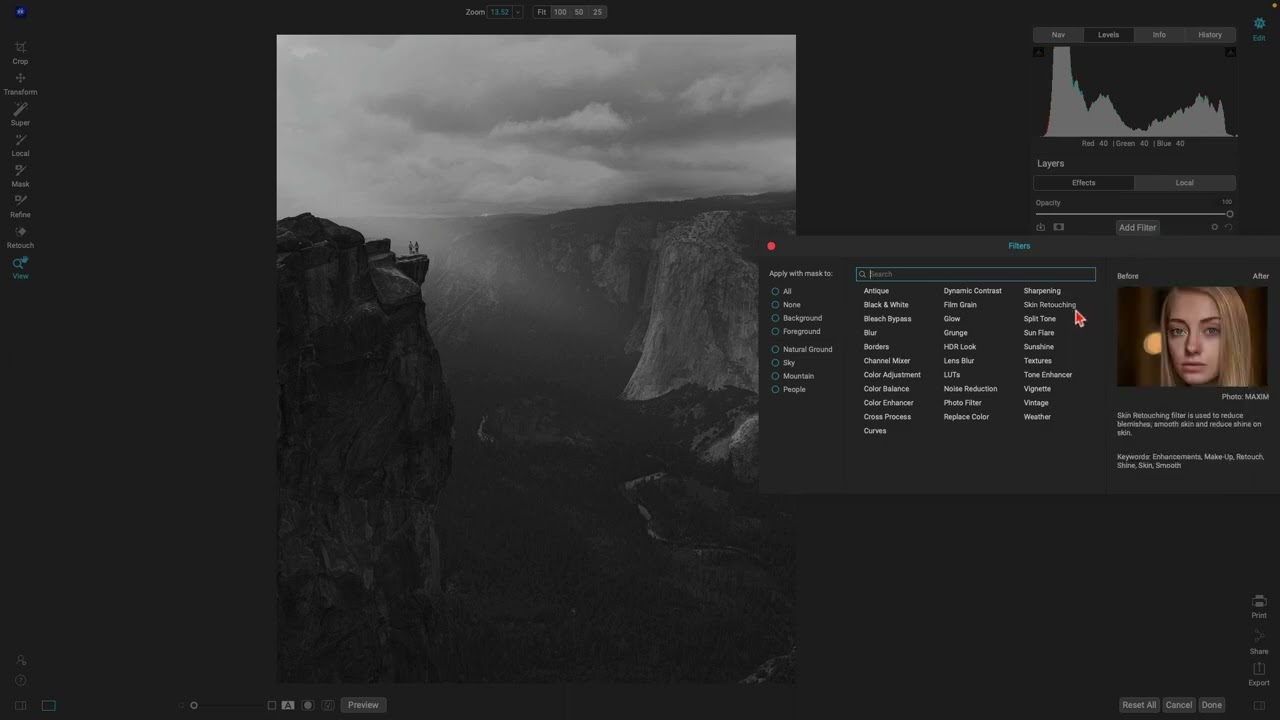Select the Refine tool
Viewport: 1280px width, 720px height.
click(20, 206)
